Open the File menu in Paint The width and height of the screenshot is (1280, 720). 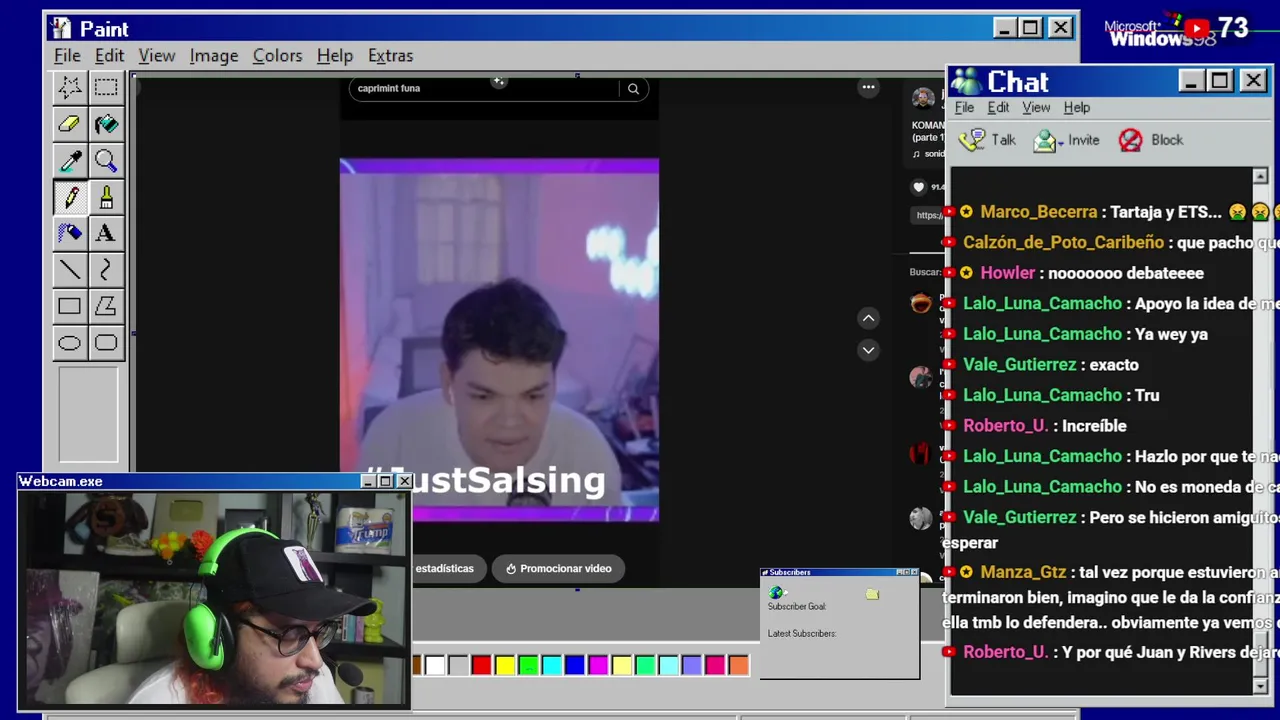[x=67, y=55]
